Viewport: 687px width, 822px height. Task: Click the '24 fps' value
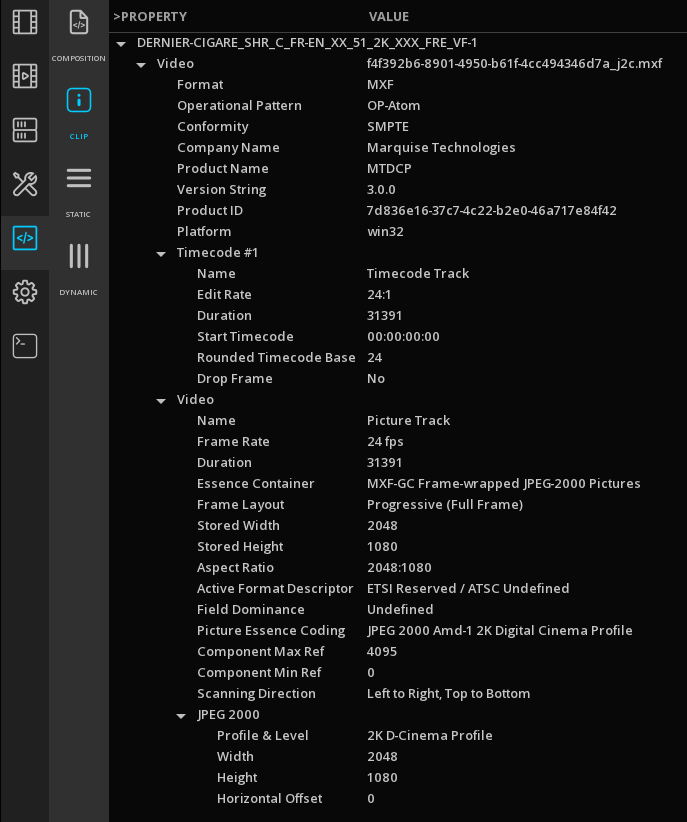click(x=385, y=442)
